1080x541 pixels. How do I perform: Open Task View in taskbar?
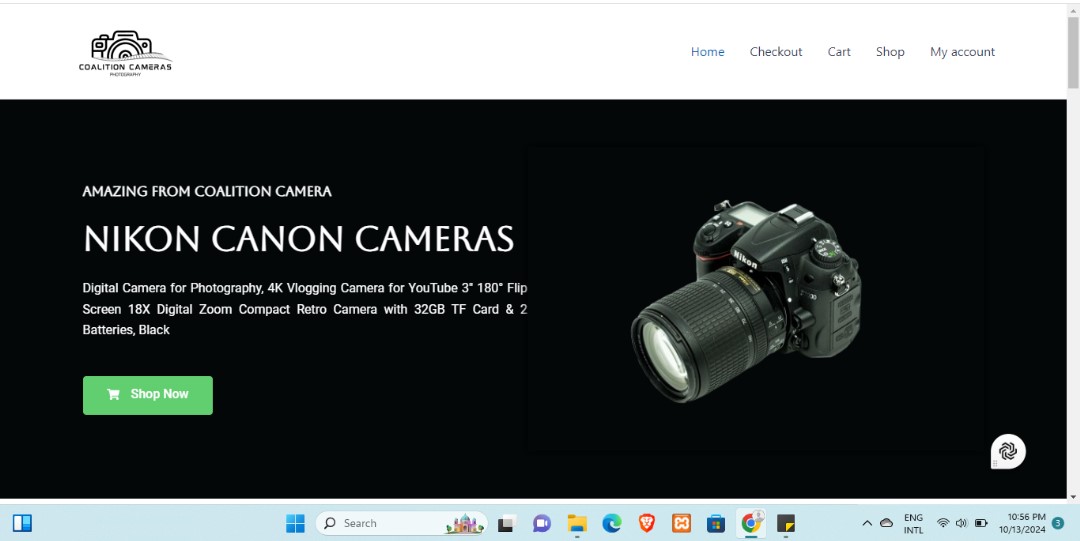tap(508, 524)
